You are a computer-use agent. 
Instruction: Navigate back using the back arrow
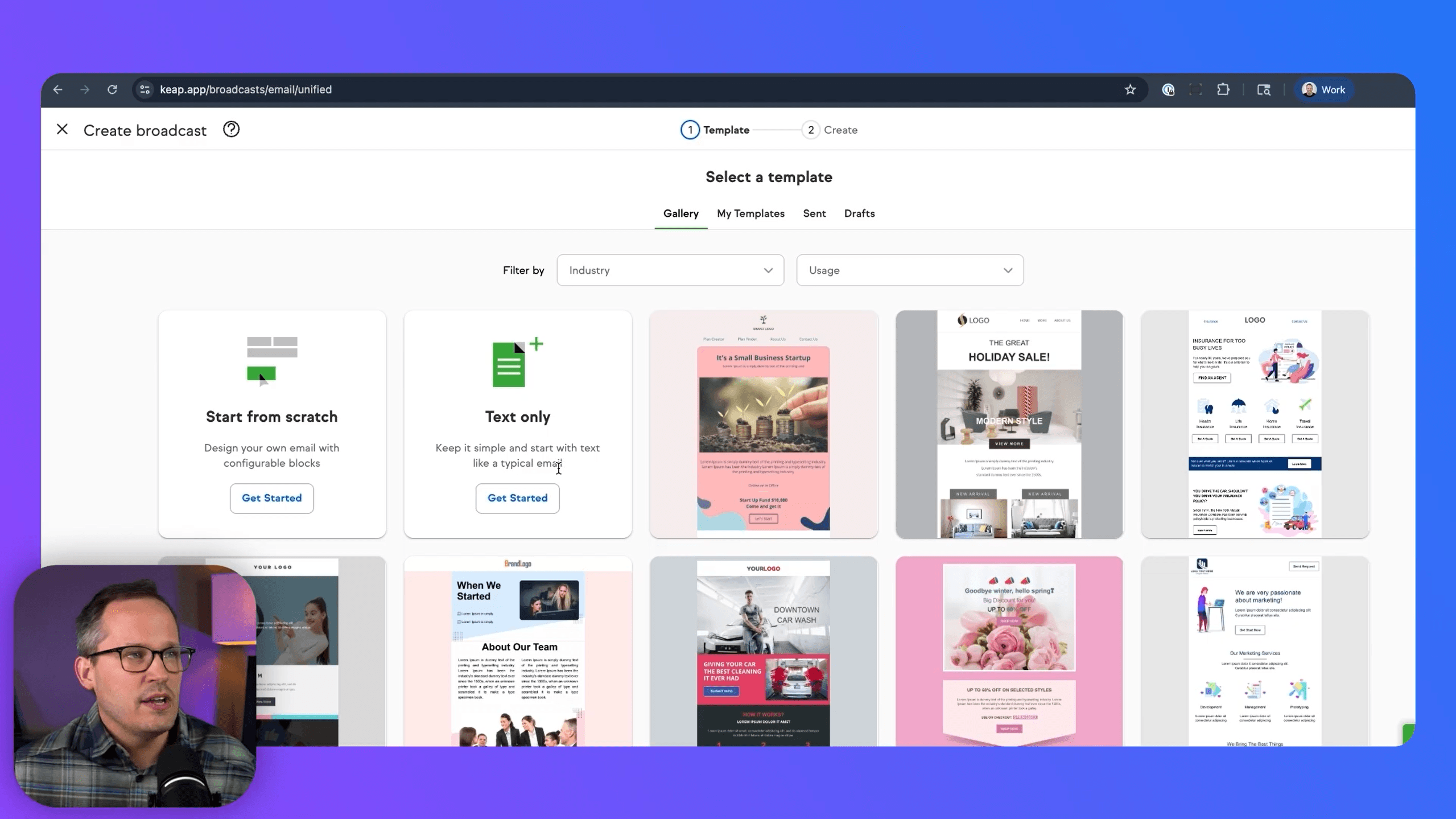pyautogui.click(x=57, y=89)
